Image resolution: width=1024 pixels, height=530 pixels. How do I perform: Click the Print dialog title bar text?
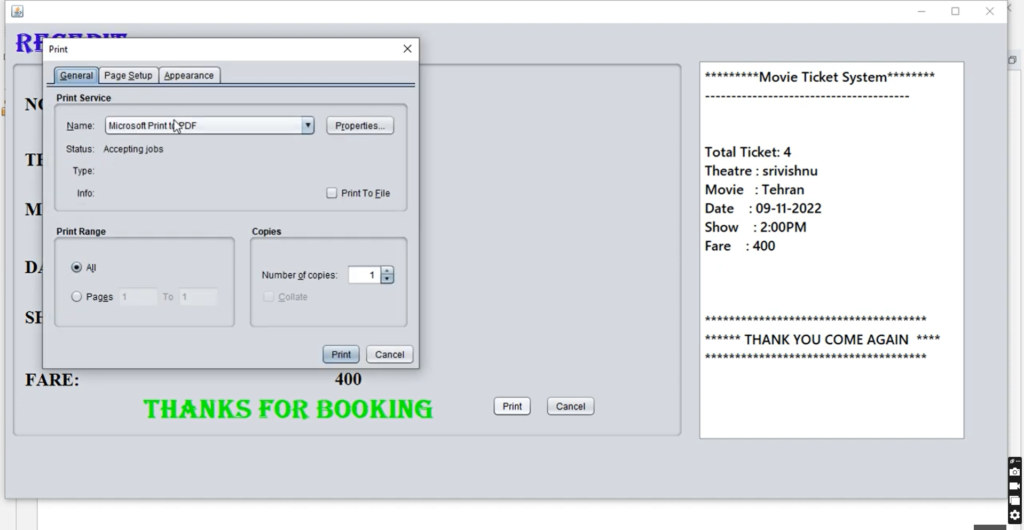pos(58,50)
